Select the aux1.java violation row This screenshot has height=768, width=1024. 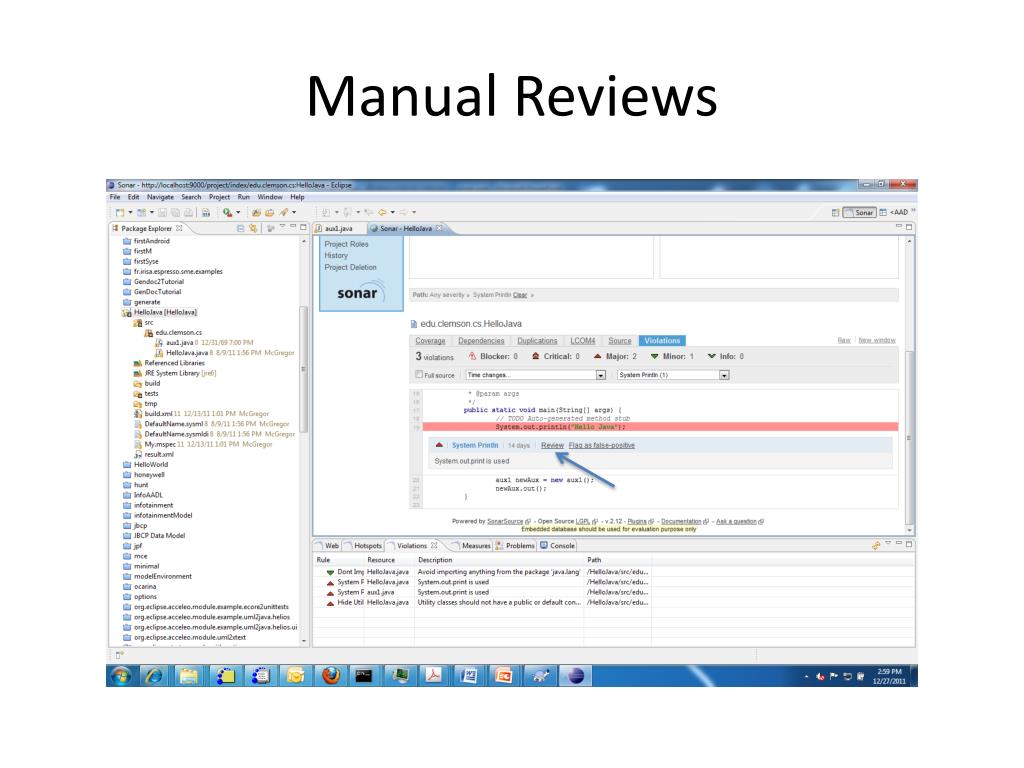(483, 592)
